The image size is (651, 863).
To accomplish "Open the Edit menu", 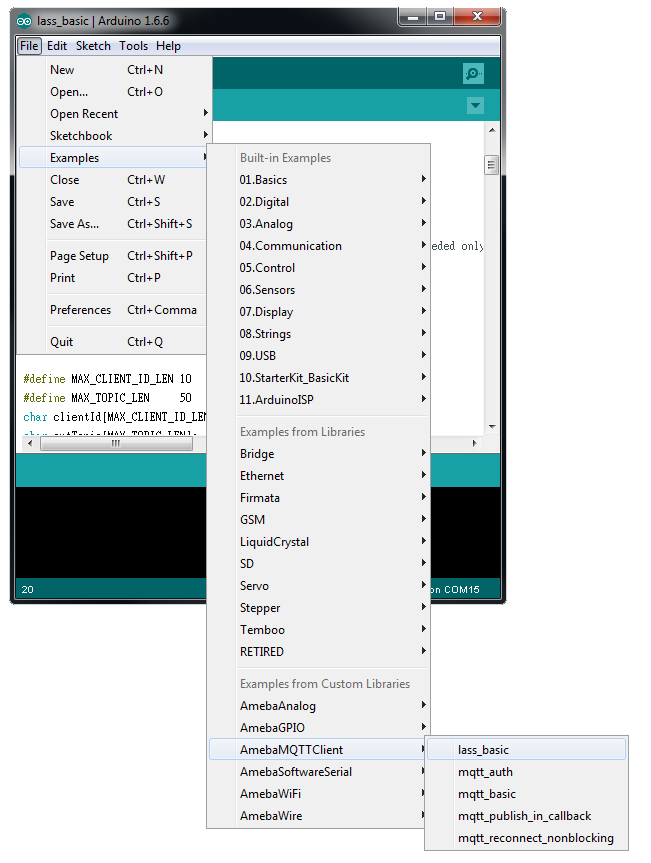I will [x=57, y=46].
